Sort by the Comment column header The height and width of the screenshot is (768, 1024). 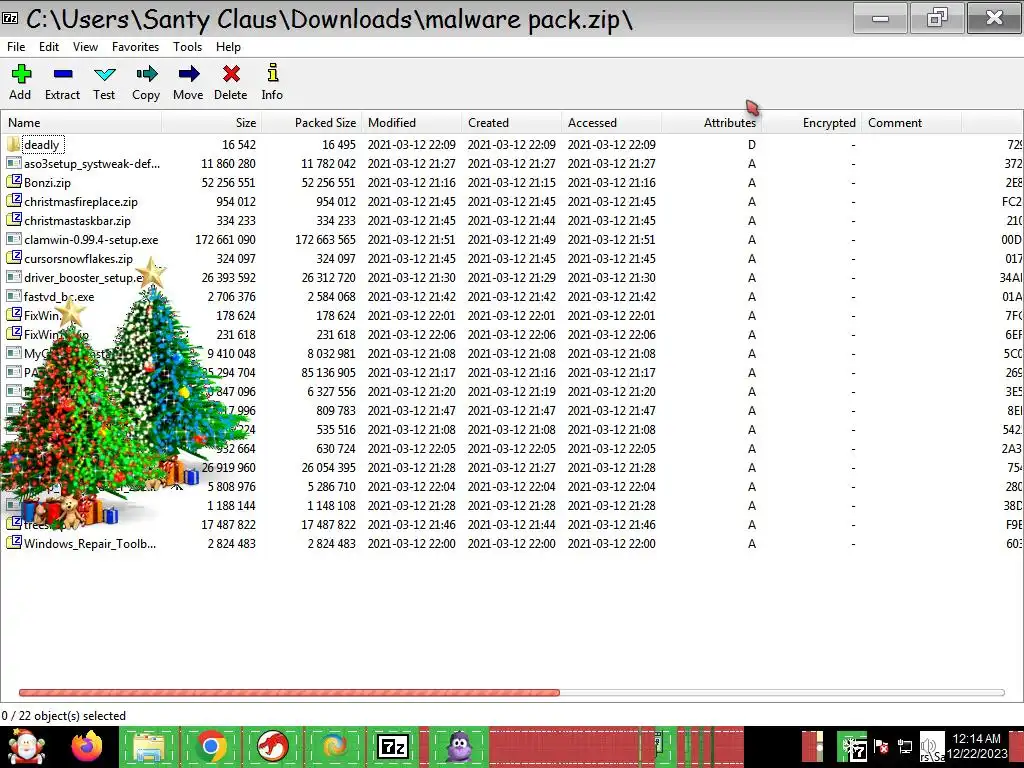coord(911,123)
